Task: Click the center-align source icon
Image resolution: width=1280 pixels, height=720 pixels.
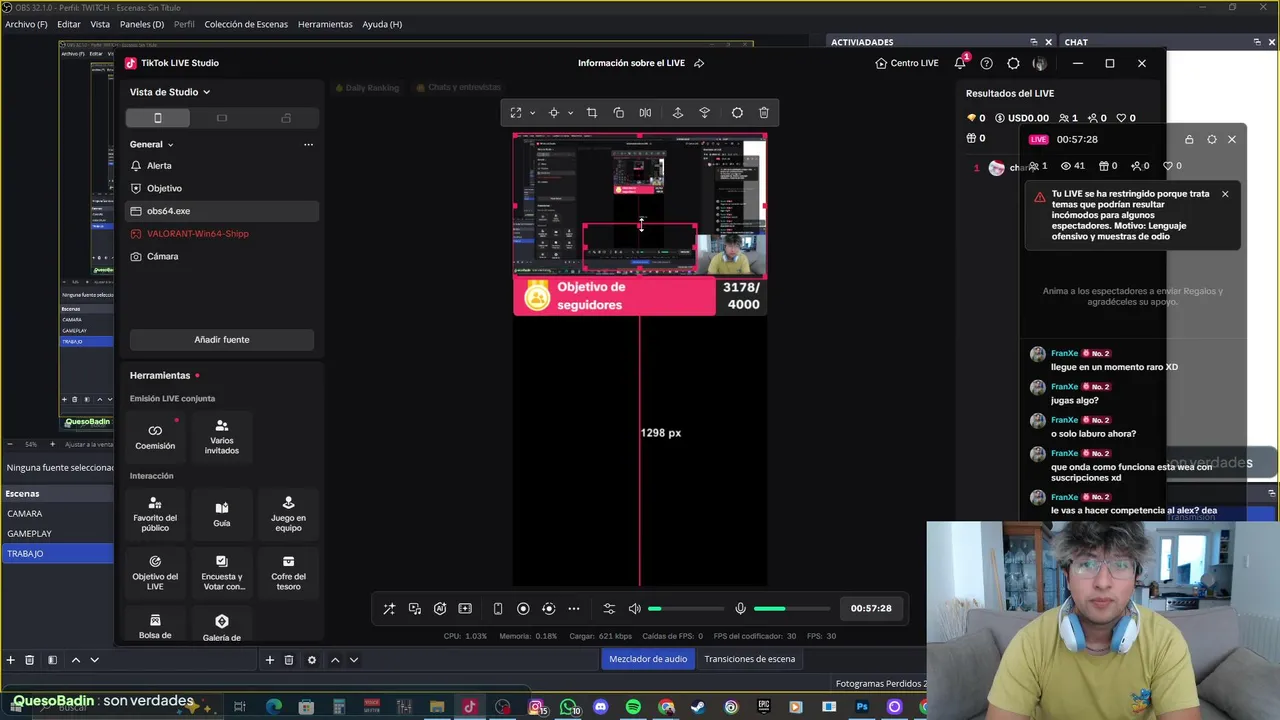Action: (x=554, y=113)
